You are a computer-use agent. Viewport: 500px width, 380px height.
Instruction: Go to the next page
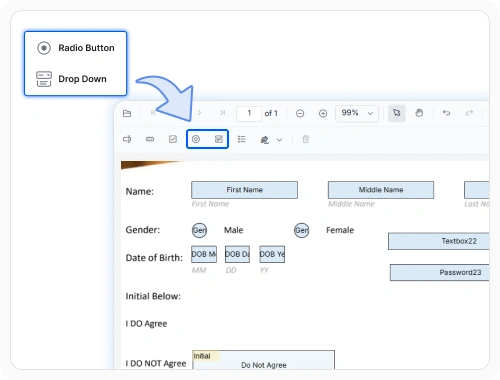pyautogui.click(x=199, y=113)
